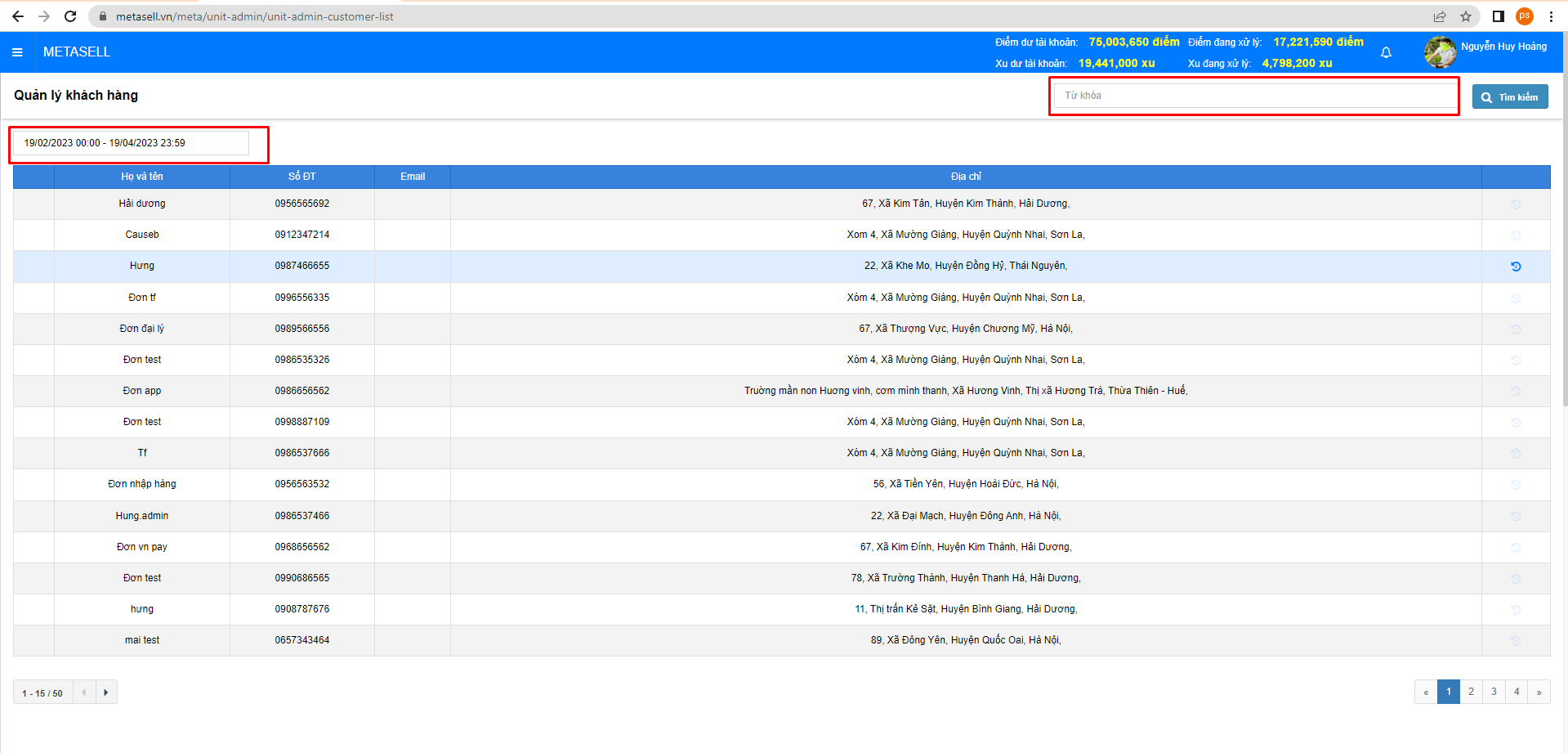1568x753 pixels.
Task: Bookmark this page with the star icon
Action: click(1466, 16)
